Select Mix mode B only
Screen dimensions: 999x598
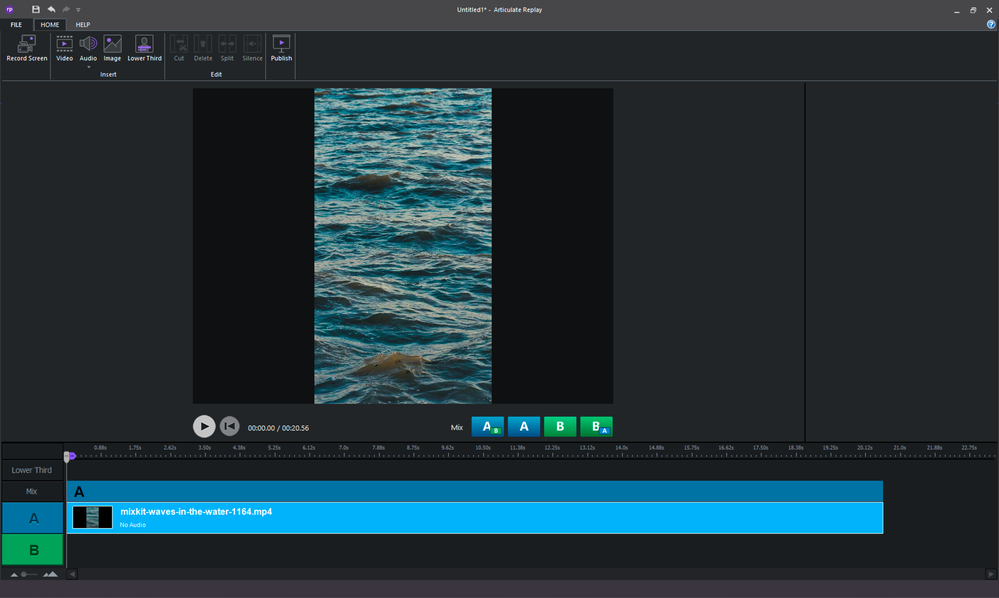[560, 427]
